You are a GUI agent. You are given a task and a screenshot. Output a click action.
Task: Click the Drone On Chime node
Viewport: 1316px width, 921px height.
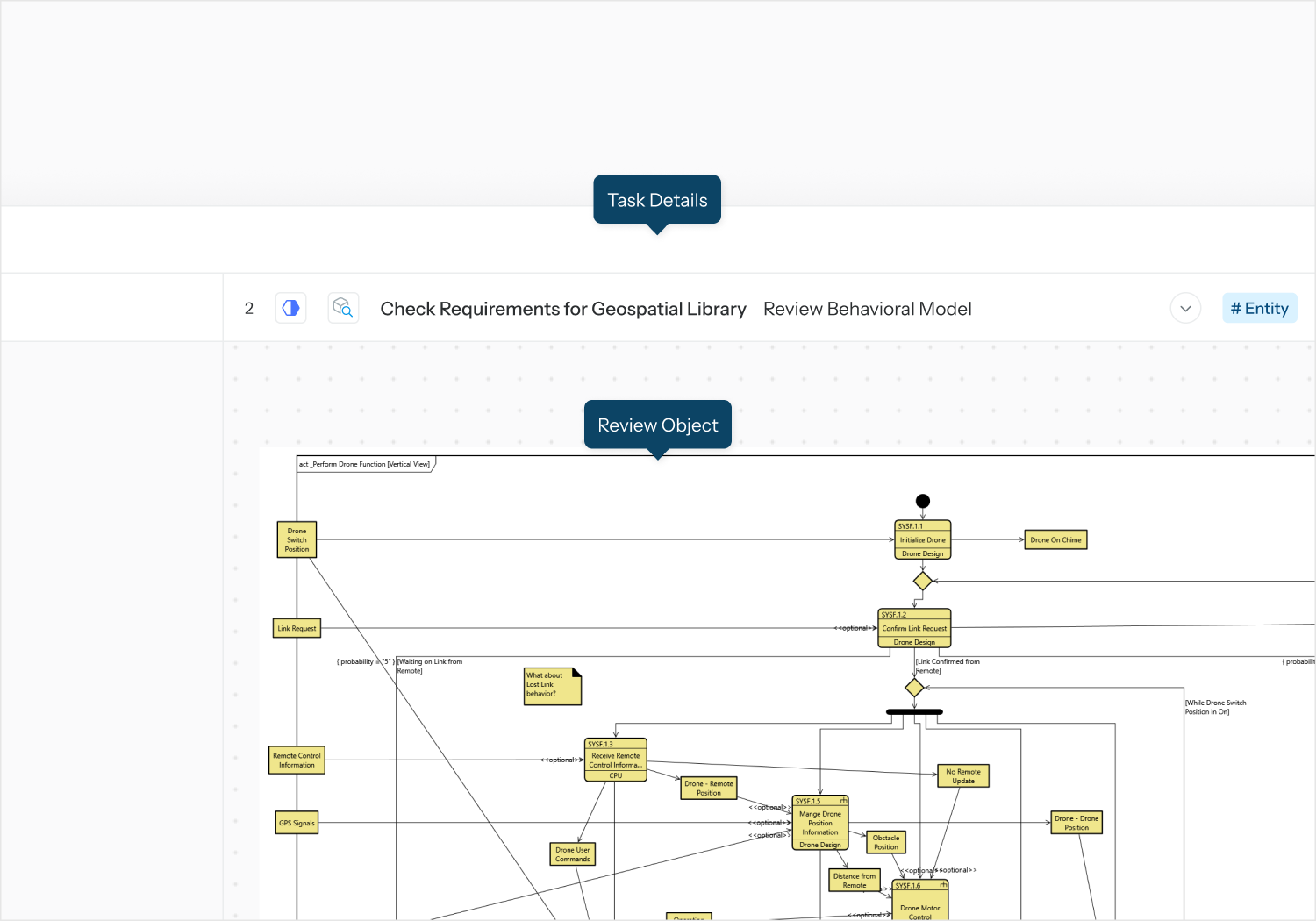coord(1055,540)
